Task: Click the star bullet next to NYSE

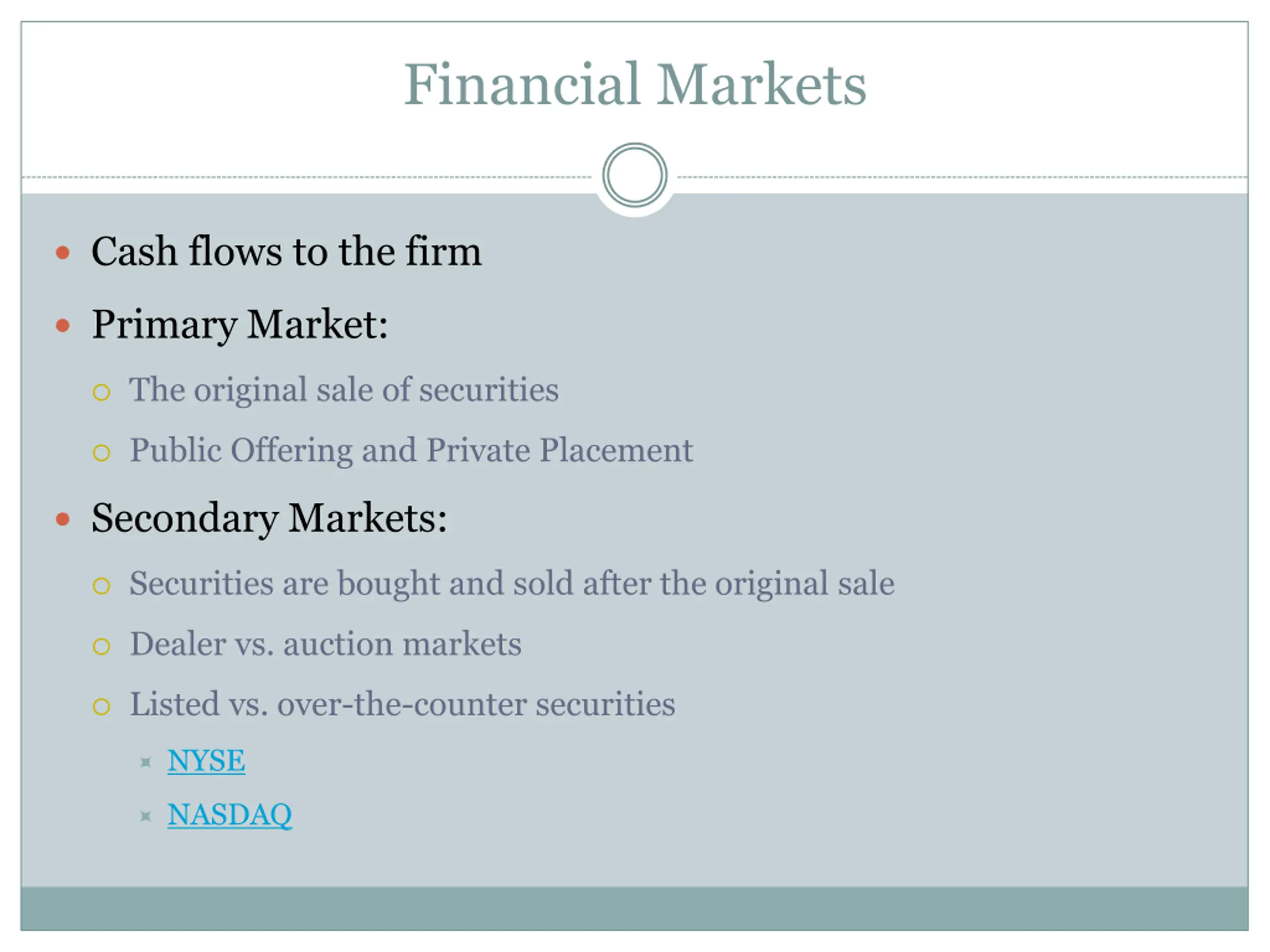Action: point(146,762)
